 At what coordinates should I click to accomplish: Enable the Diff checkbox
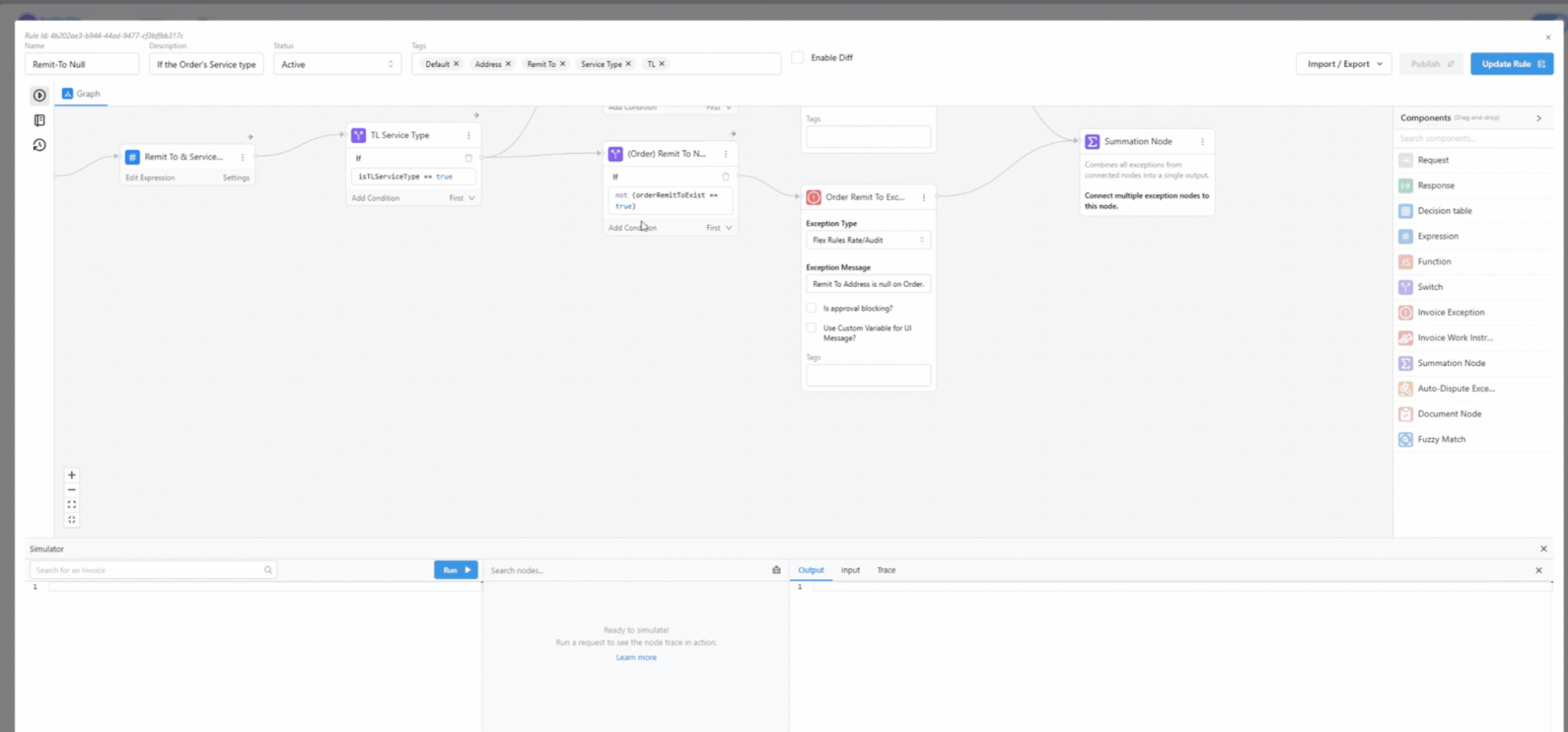pos(798,58)
